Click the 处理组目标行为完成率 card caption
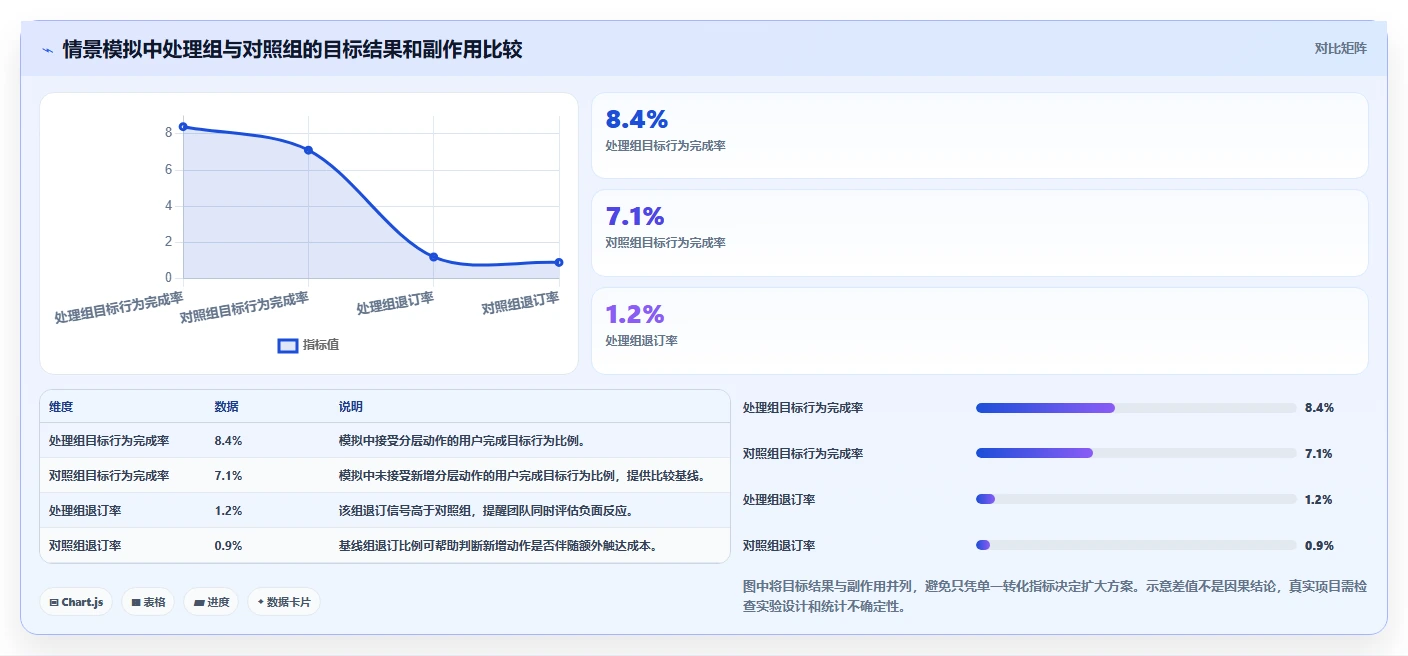Image resolution: width=1408 pixels, height=656 pixels. pyautogui.click(x=665, y=146)
